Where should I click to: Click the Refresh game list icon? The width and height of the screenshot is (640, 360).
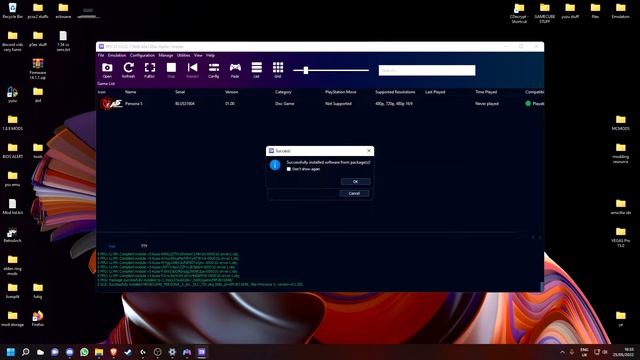(128, 70)
